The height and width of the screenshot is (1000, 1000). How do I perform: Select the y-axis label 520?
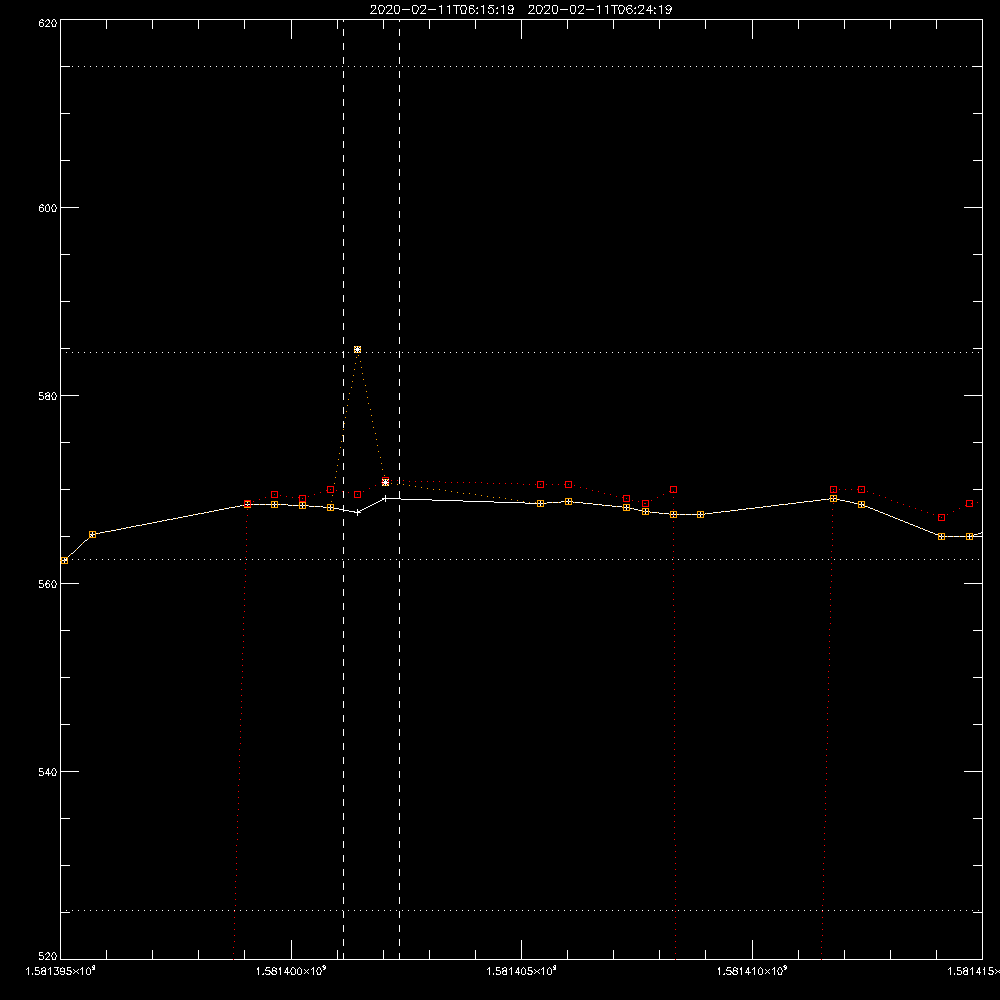coord(48,956)
